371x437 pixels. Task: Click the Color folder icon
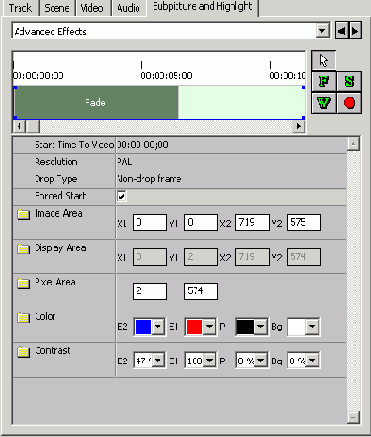(23, 317)
